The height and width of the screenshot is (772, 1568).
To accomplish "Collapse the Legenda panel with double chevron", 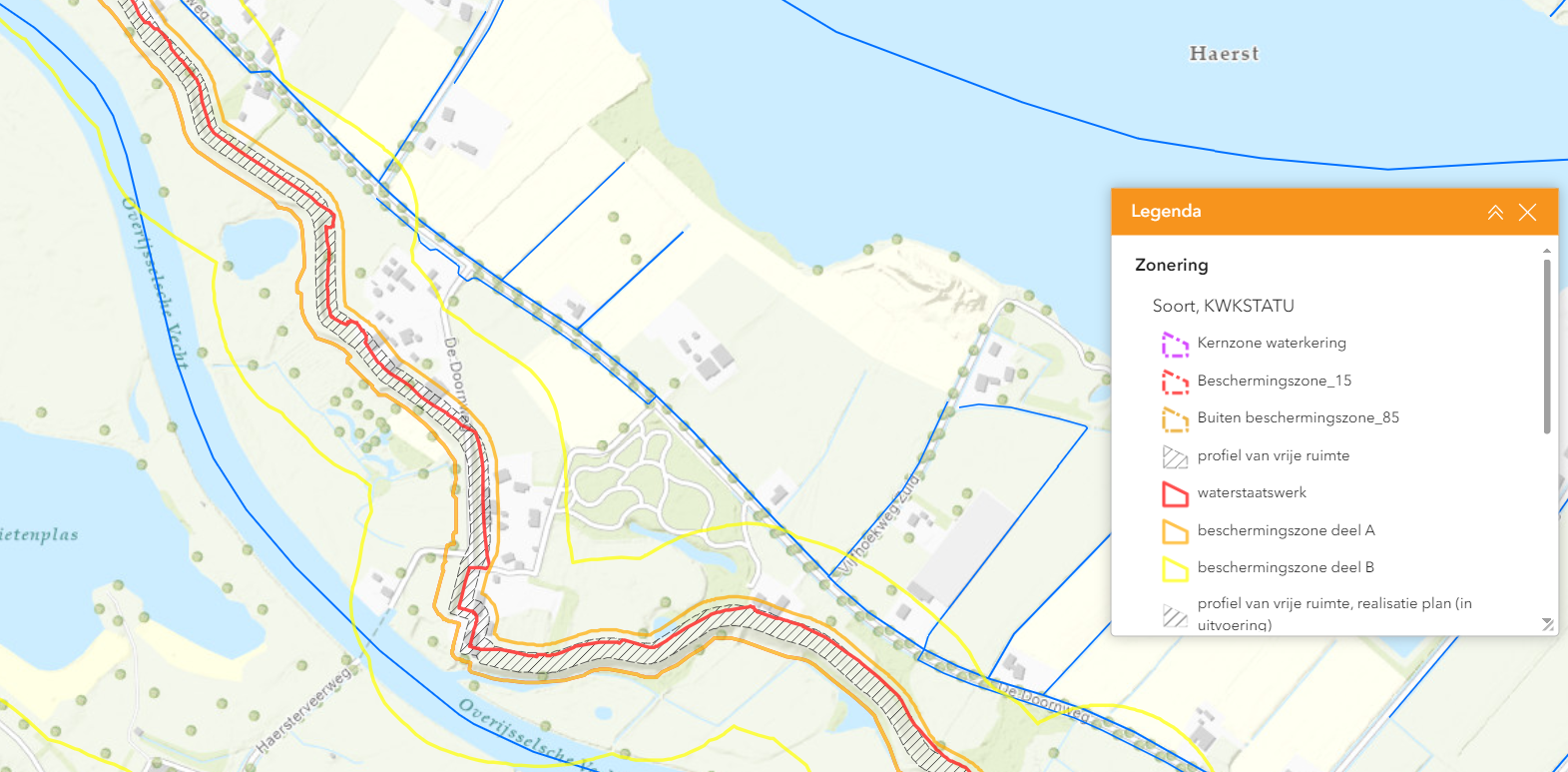I will pos(1495,212).
